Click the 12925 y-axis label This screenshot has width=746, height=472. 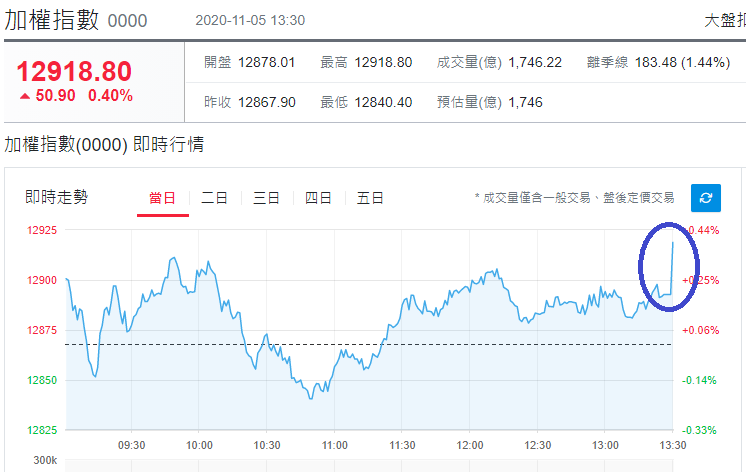42,230
